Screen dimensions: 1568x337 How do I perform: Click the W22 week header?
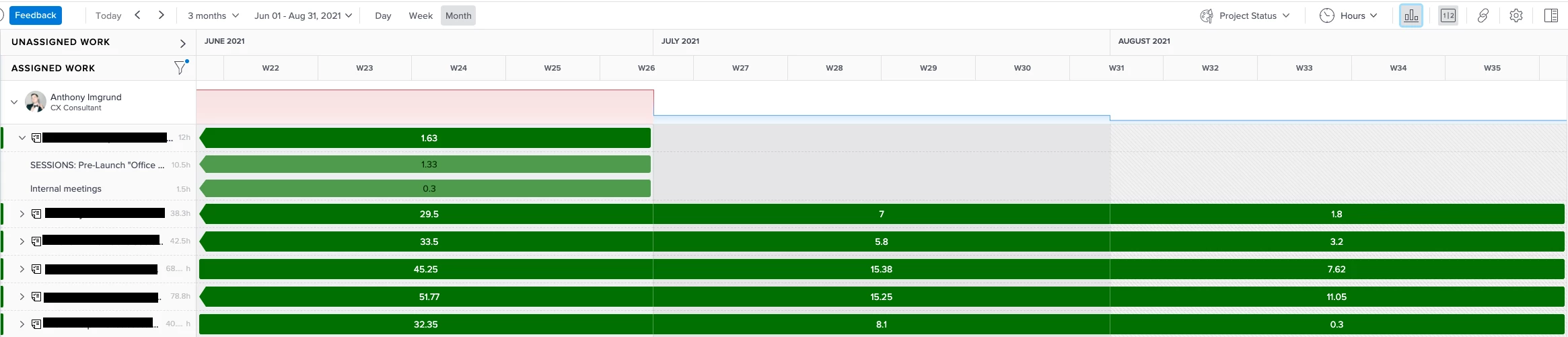(x=271, y=68)
